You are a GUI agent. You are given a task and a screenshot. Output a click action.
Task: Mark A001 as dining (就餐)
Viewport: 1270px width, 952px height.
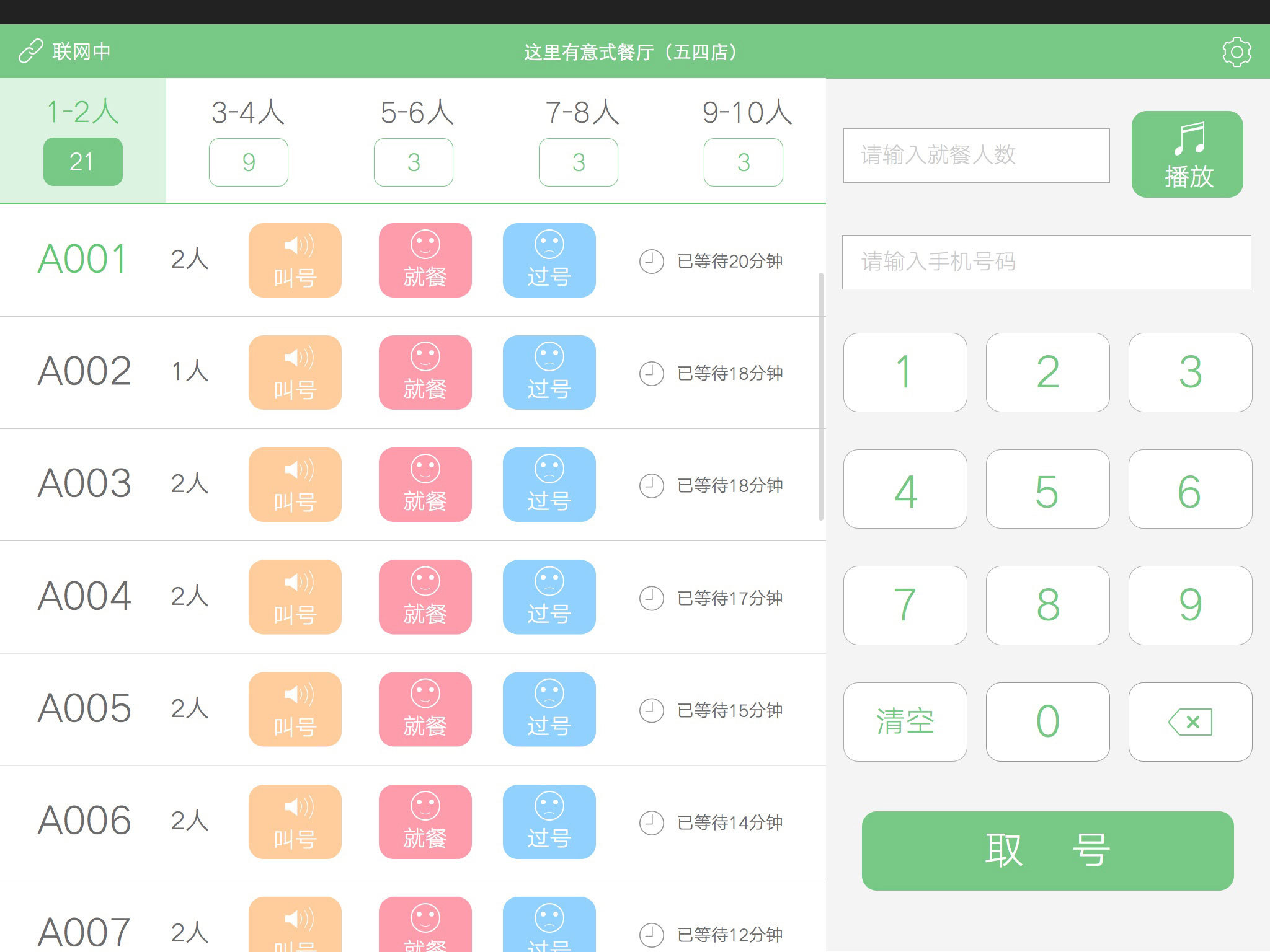pos(425,260)
